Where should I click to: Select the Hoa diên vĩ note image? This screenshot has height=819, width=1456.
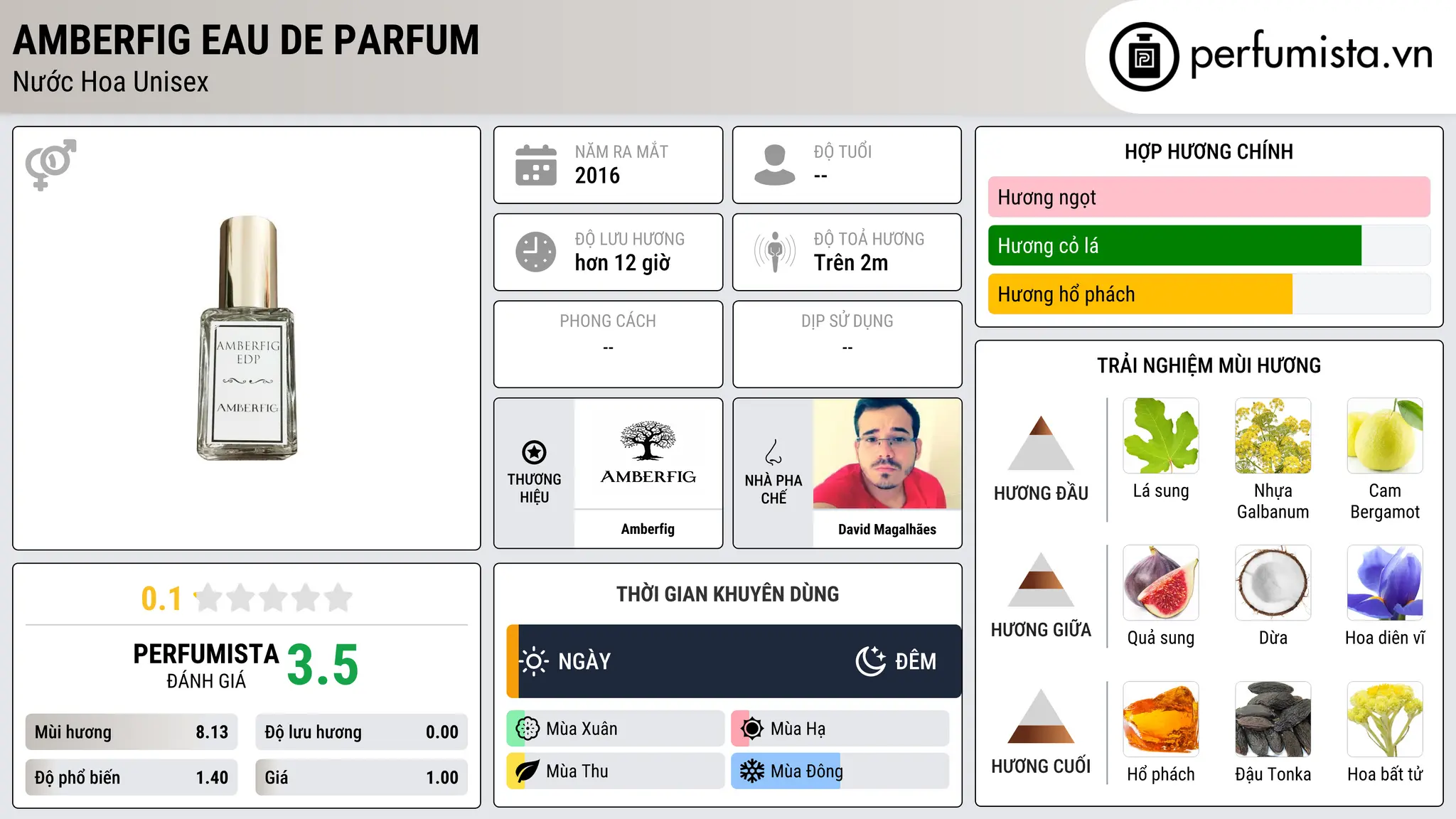pos(1385,583)
